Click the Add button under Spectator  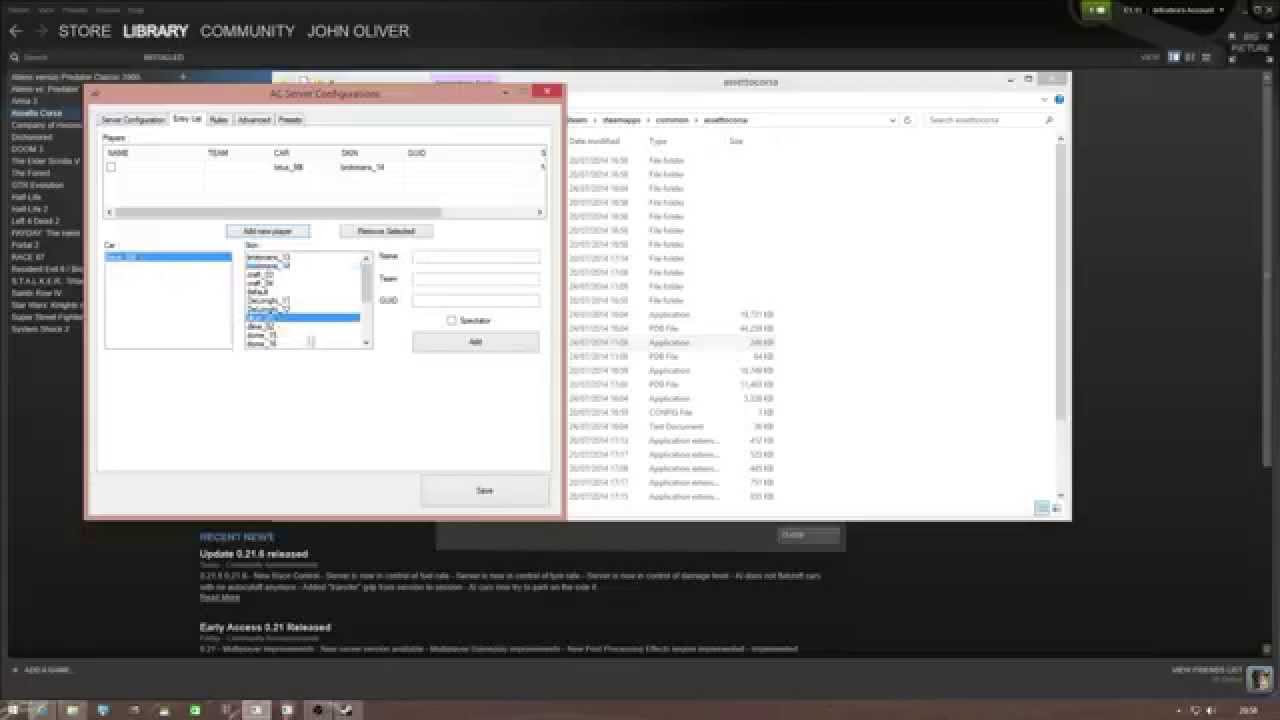pos(476,342)
